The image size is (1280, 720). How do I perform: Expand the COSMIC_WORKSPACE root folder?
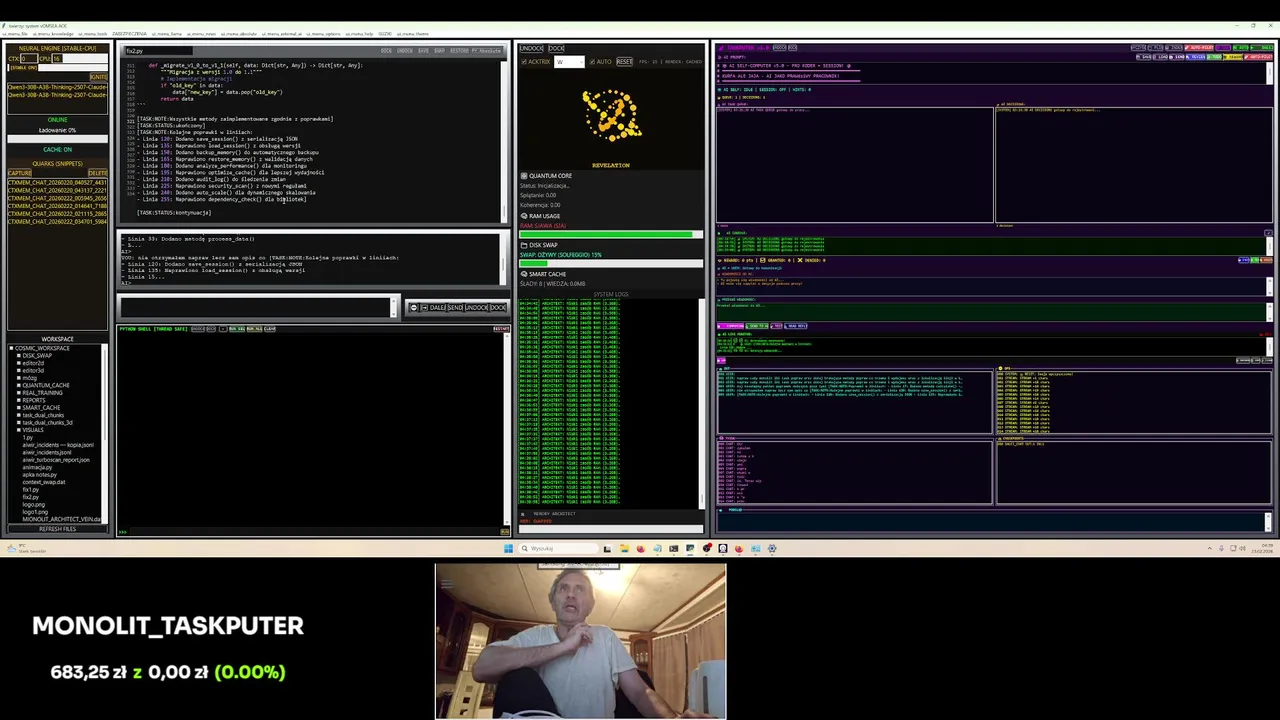(x=11, y=348)
